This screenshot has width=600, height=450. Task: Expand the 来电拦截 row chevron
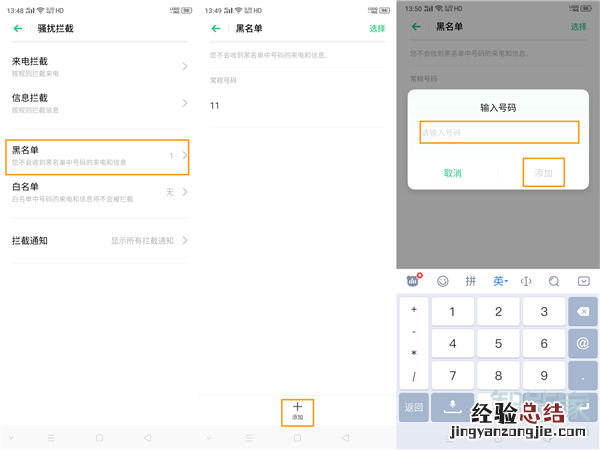click(185, 66)
